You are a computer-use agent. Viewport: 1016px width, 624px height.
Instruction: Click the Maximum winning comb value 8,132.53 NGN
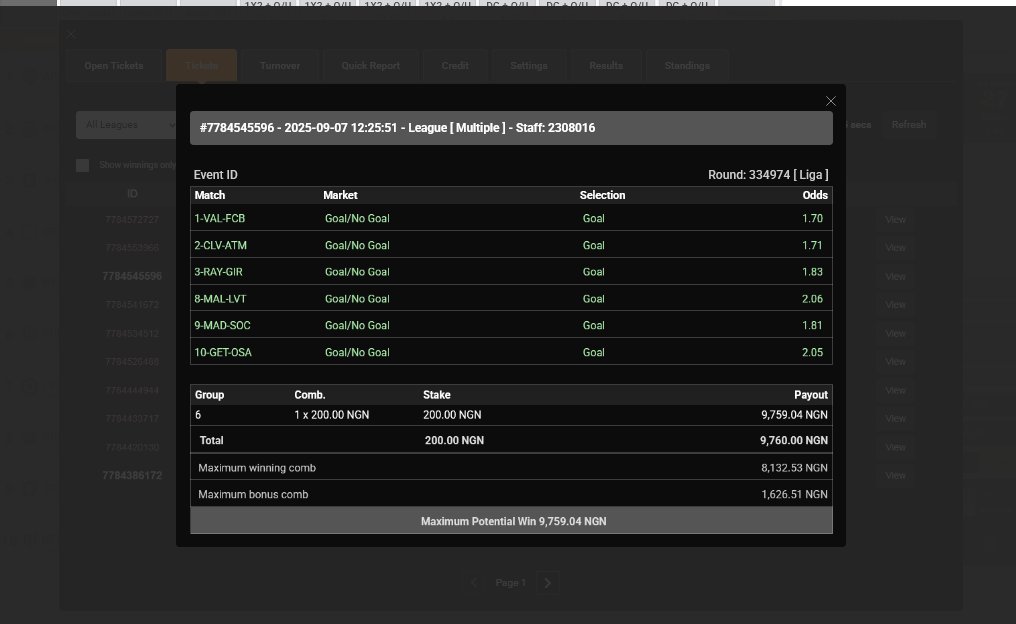[794, 468]
